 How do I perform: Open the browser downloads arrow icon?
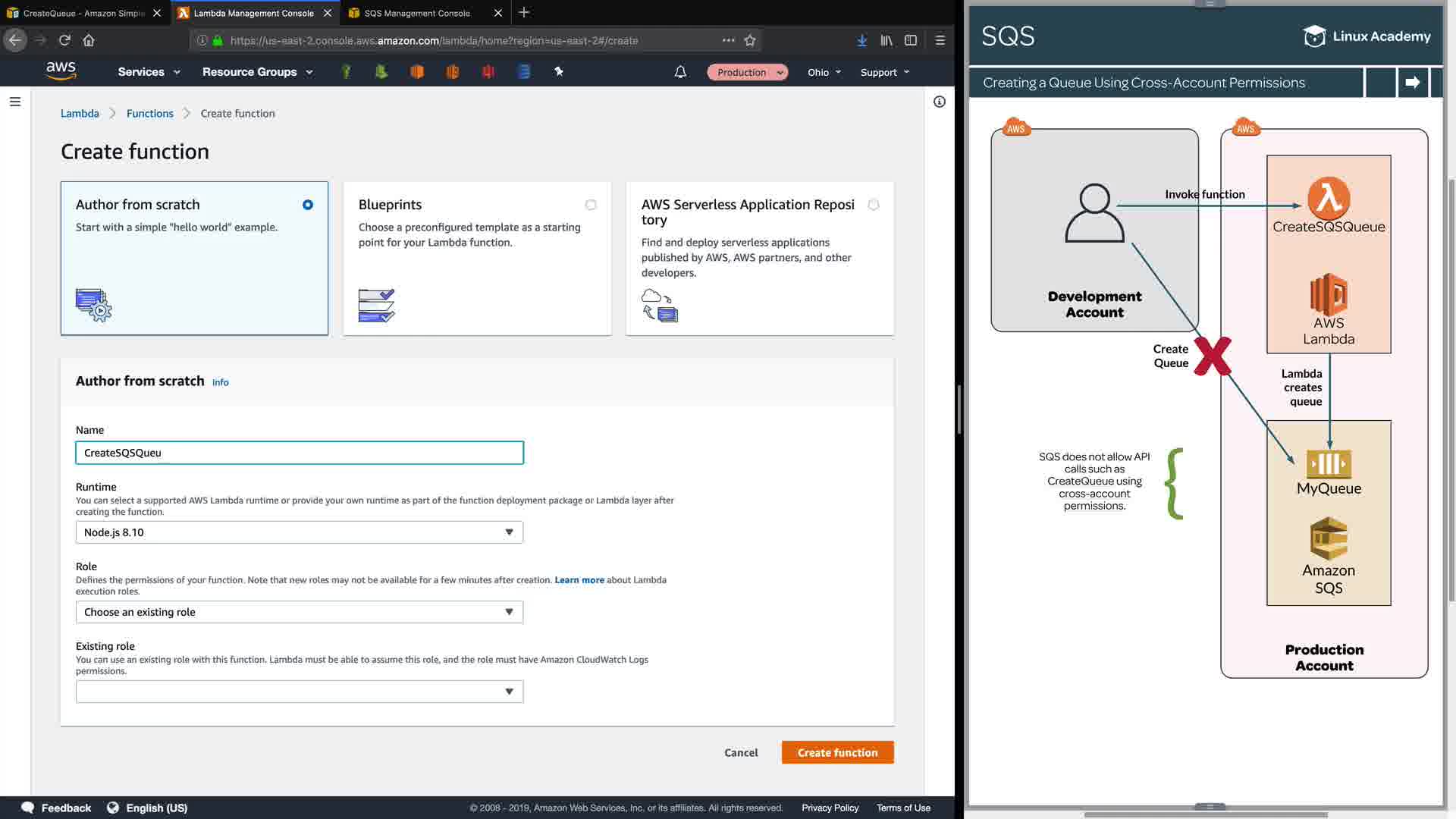point(862,40)
